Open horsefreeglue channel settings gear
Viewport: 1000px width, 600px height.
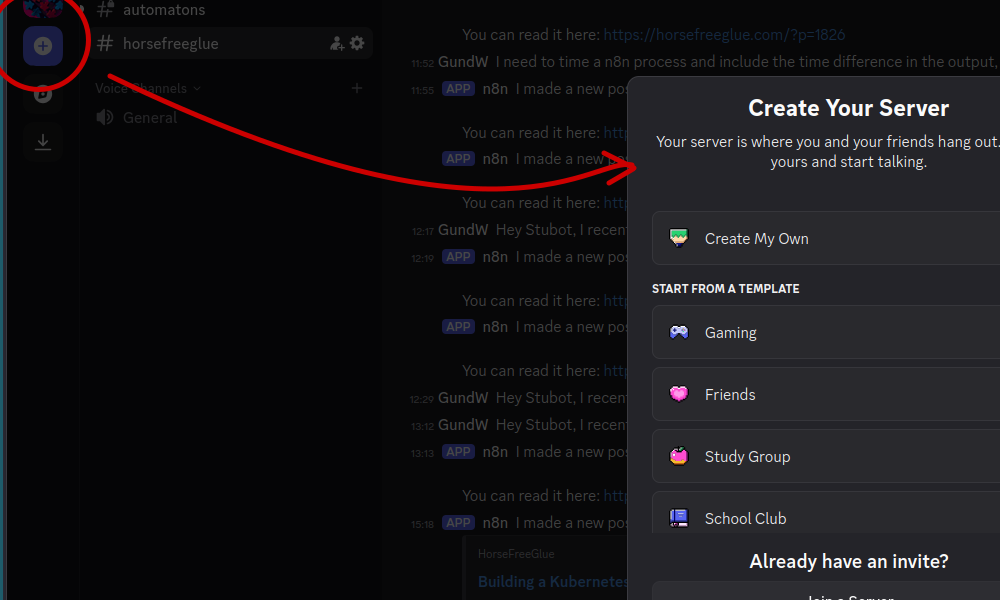(357, 44)
